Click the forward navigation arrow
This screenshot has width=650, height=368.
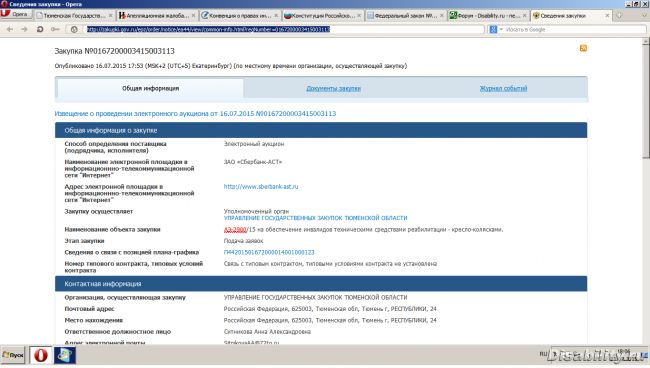tap(24, 29)
